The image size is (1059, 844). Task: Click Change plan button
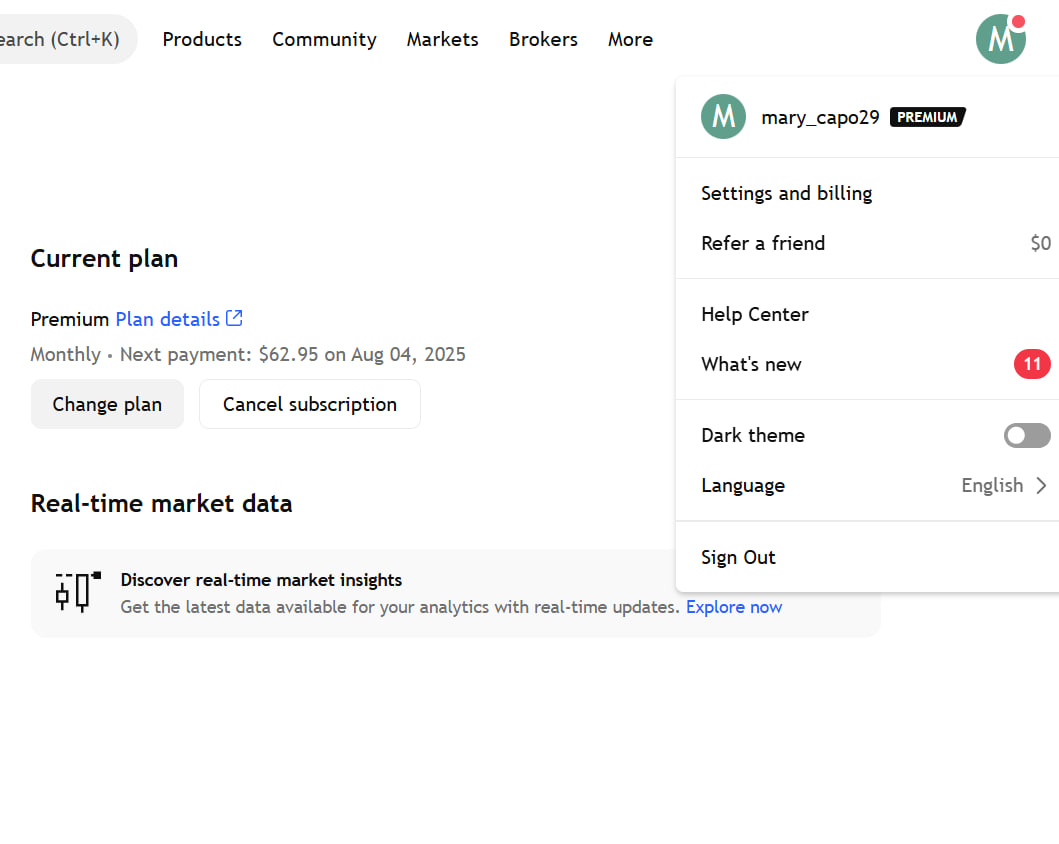(x=107, y=404)
